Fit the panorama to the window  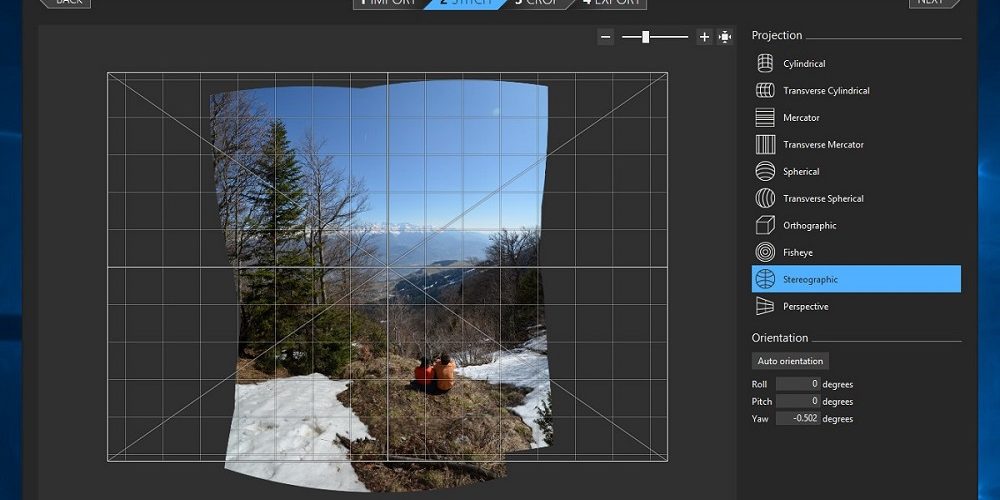[725, 37]
